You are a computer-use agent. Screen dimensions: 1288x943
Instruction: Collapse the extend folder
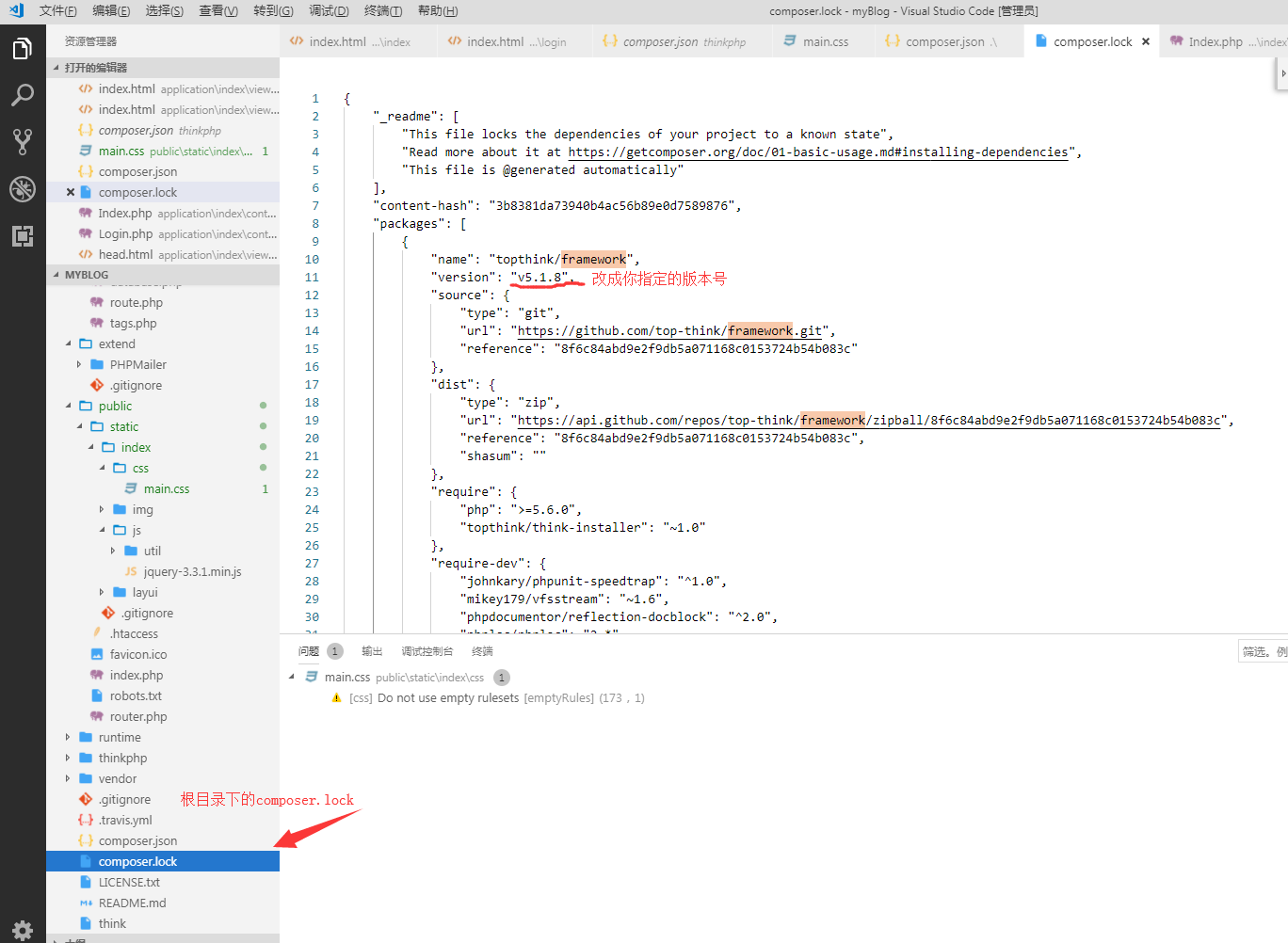69,344
